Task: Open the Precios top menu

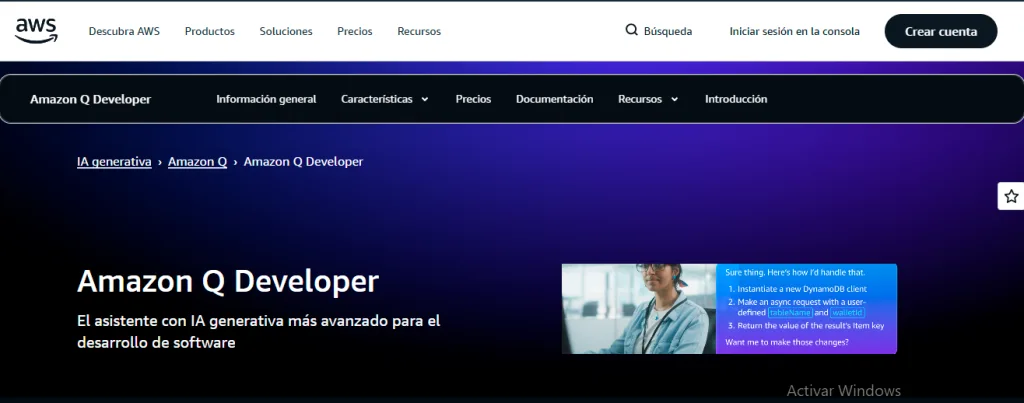Action: (355, 31)
